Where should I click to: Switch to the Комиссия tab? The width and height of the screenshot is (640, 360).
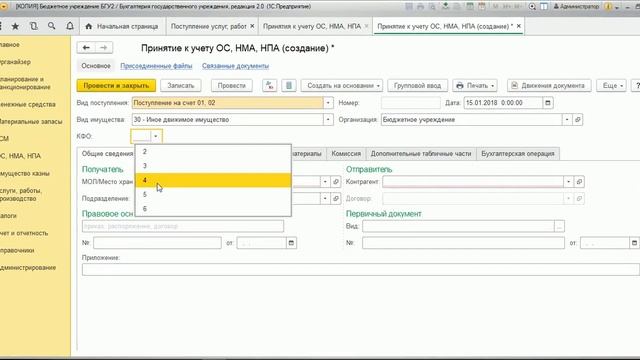[x=346, y=154]
